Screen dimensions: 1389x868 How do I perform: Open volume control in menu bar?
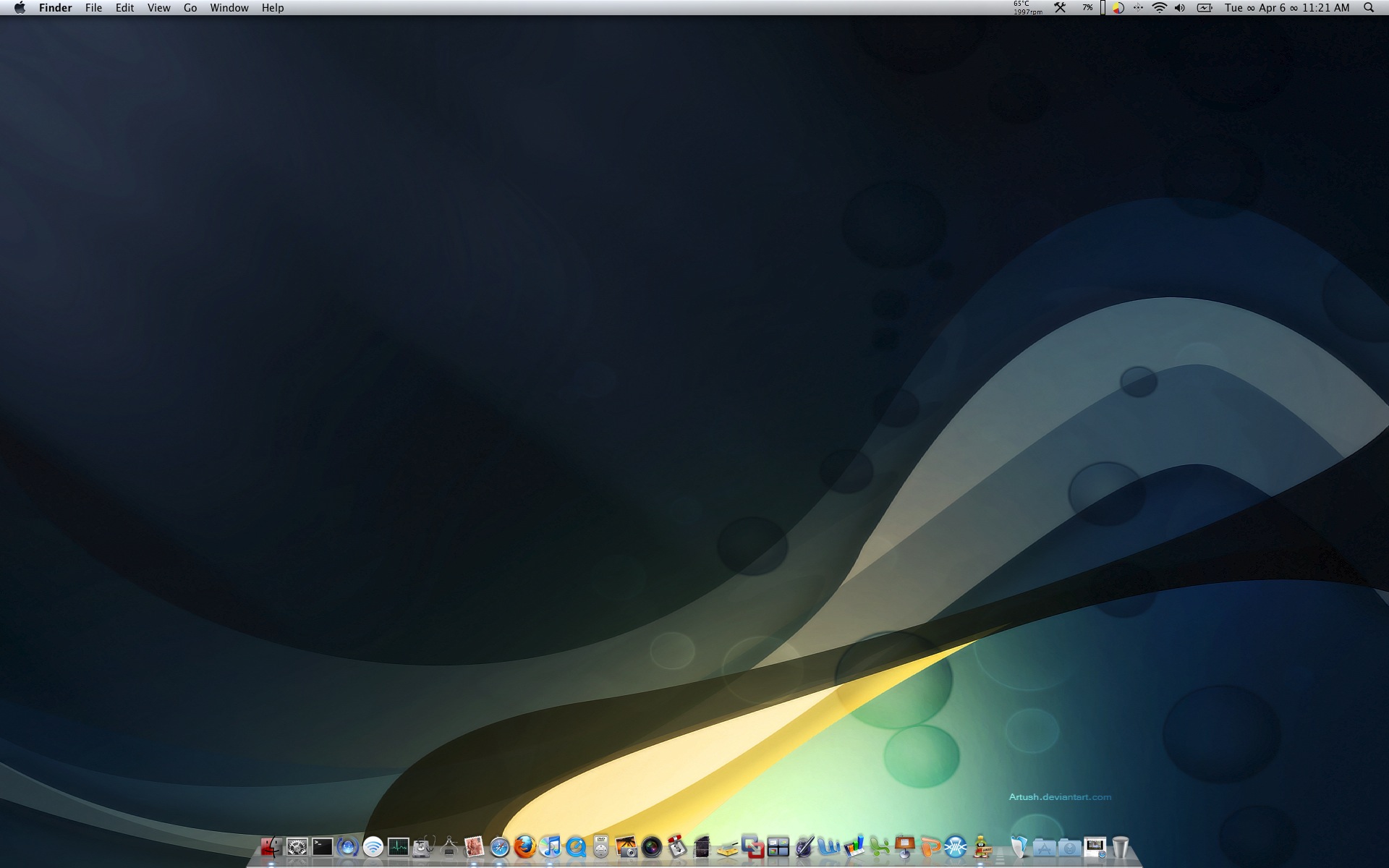click(1180, 8)
